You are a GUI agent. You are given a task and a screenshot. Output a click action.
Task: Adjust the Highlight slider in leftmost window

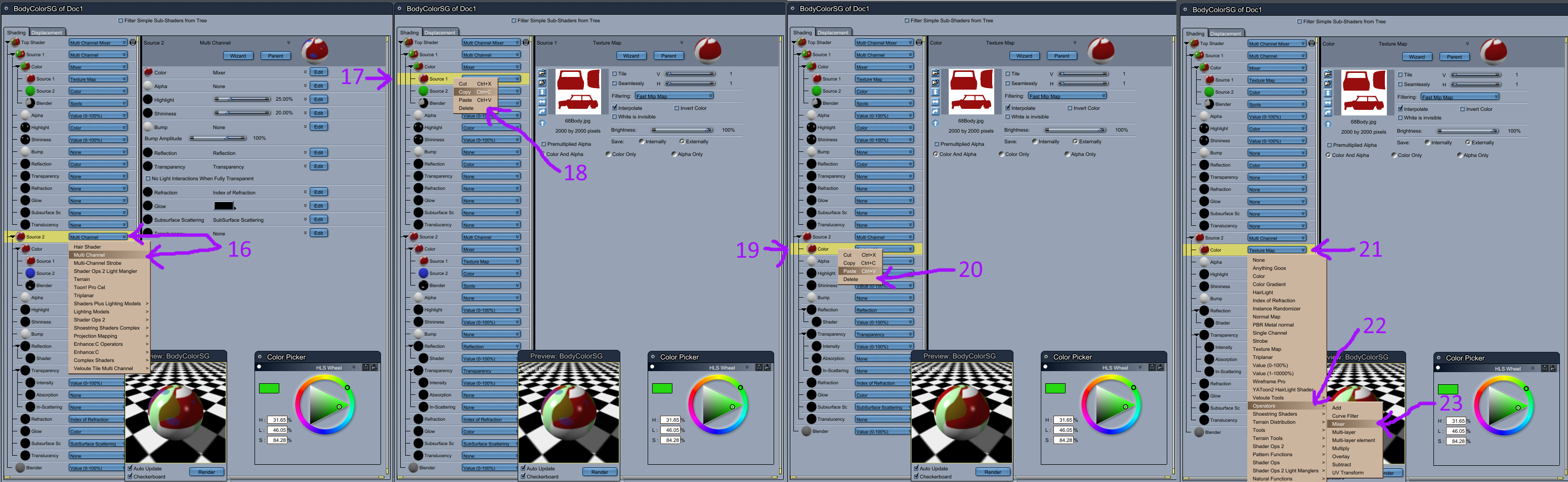pos(242,99)
